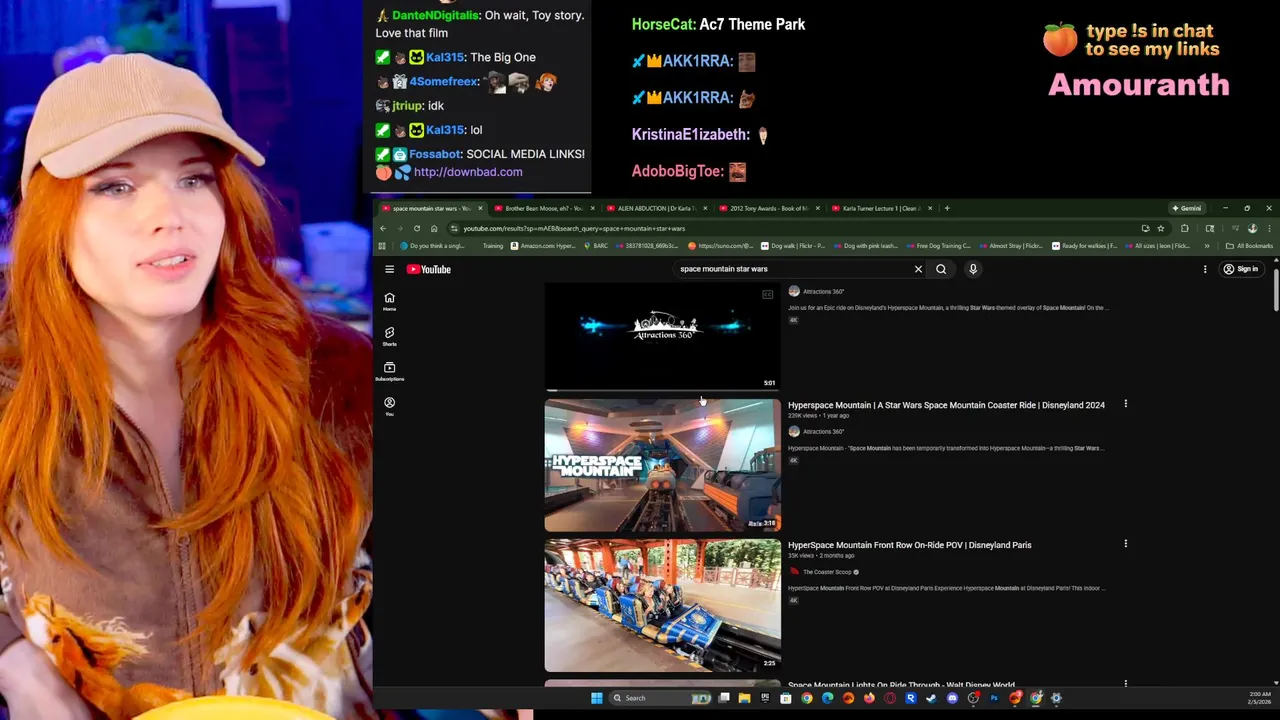Open All Bookmarks folder
The image size is (1280, 720).
[x=1249, y=246]
